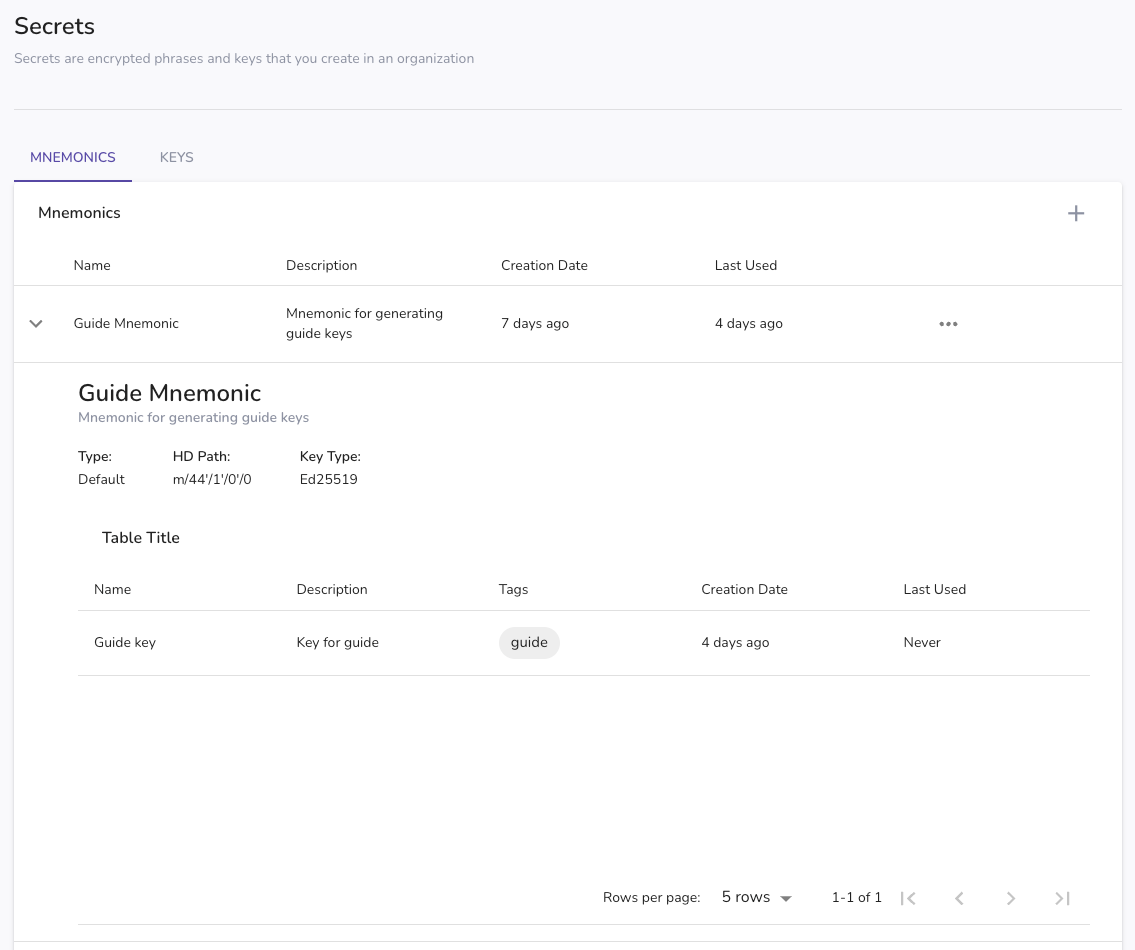Viewport: 1135px width, 950px height.
Task: Click the '7 days ago' creation date cell
Action: [535, 323]
